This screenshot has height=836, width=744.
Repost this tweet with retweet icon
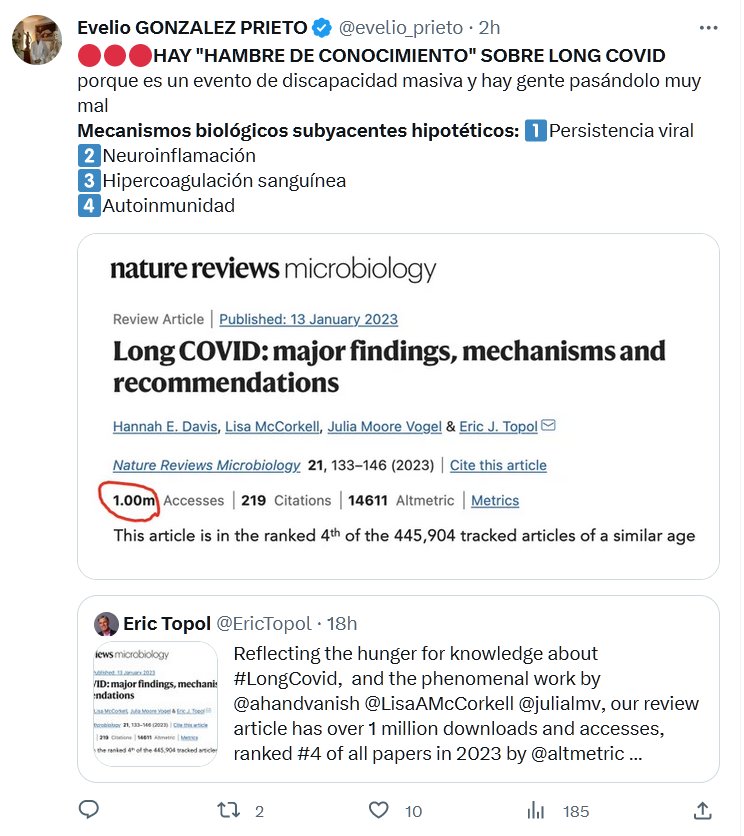[x=227, y=810]
